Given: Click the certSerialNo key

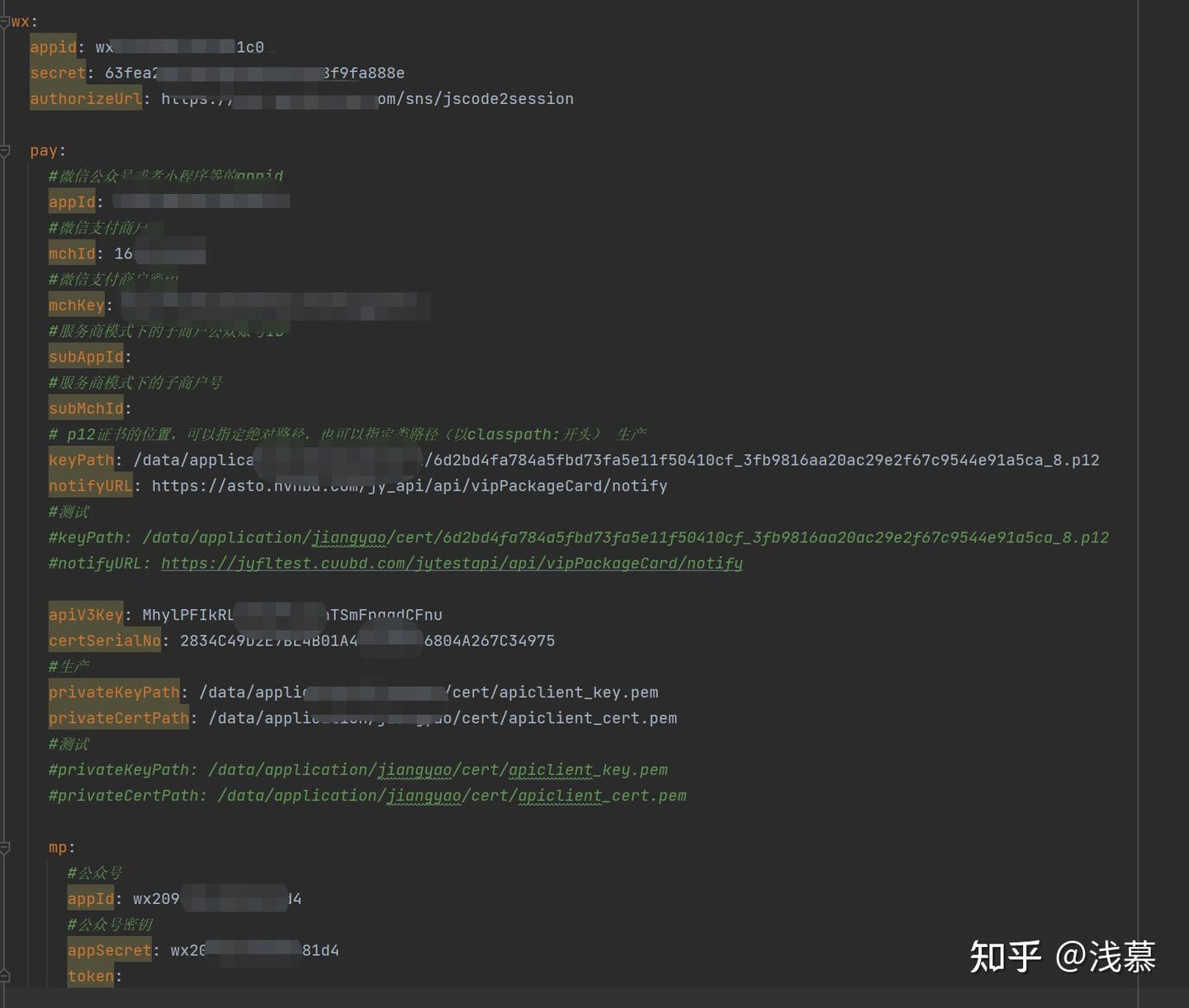Looking at the screenshot, I should pos(103,640).
